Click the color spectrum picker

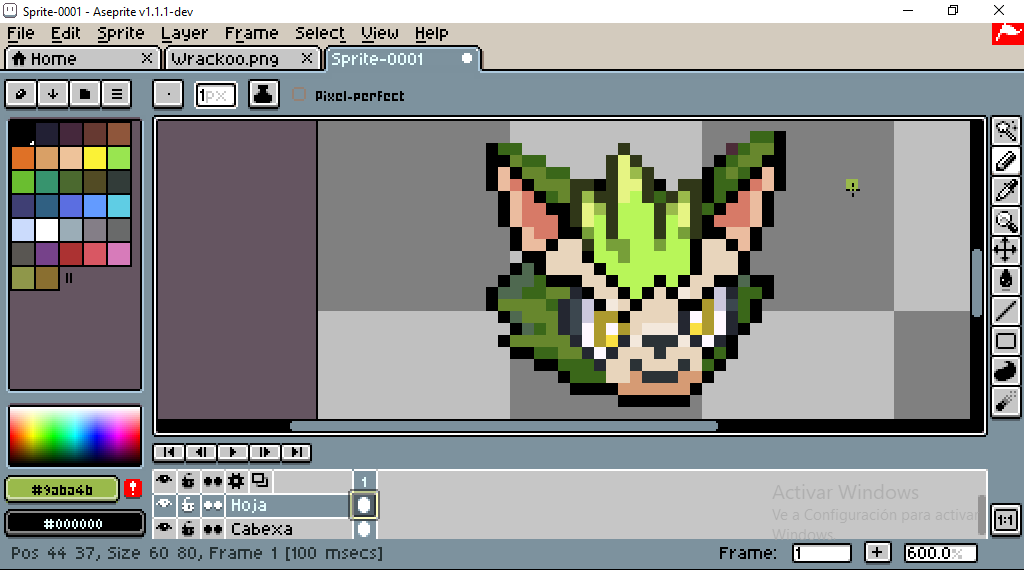point(74,436)
